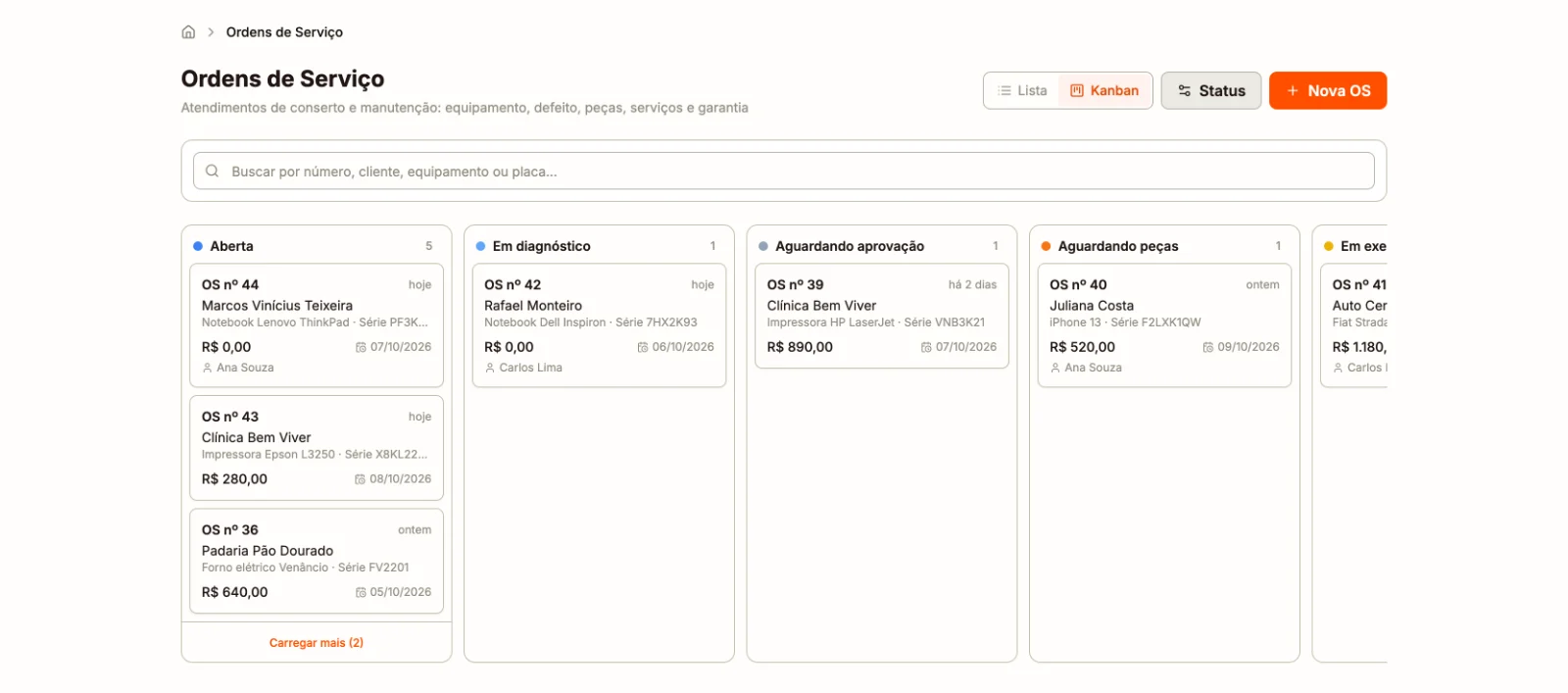The image size is (1568, 693).
Task: Click 'ontem' timestamp on OS nº 40
Action: (1262, 285)
